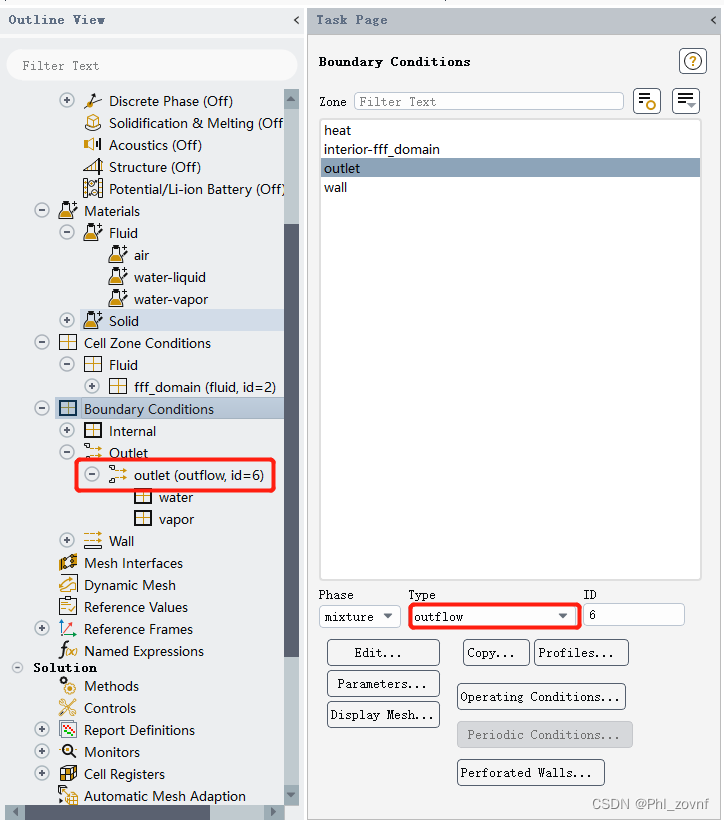Select water-liquid material in tree
724x820 pixels.
tap(169, 277)
